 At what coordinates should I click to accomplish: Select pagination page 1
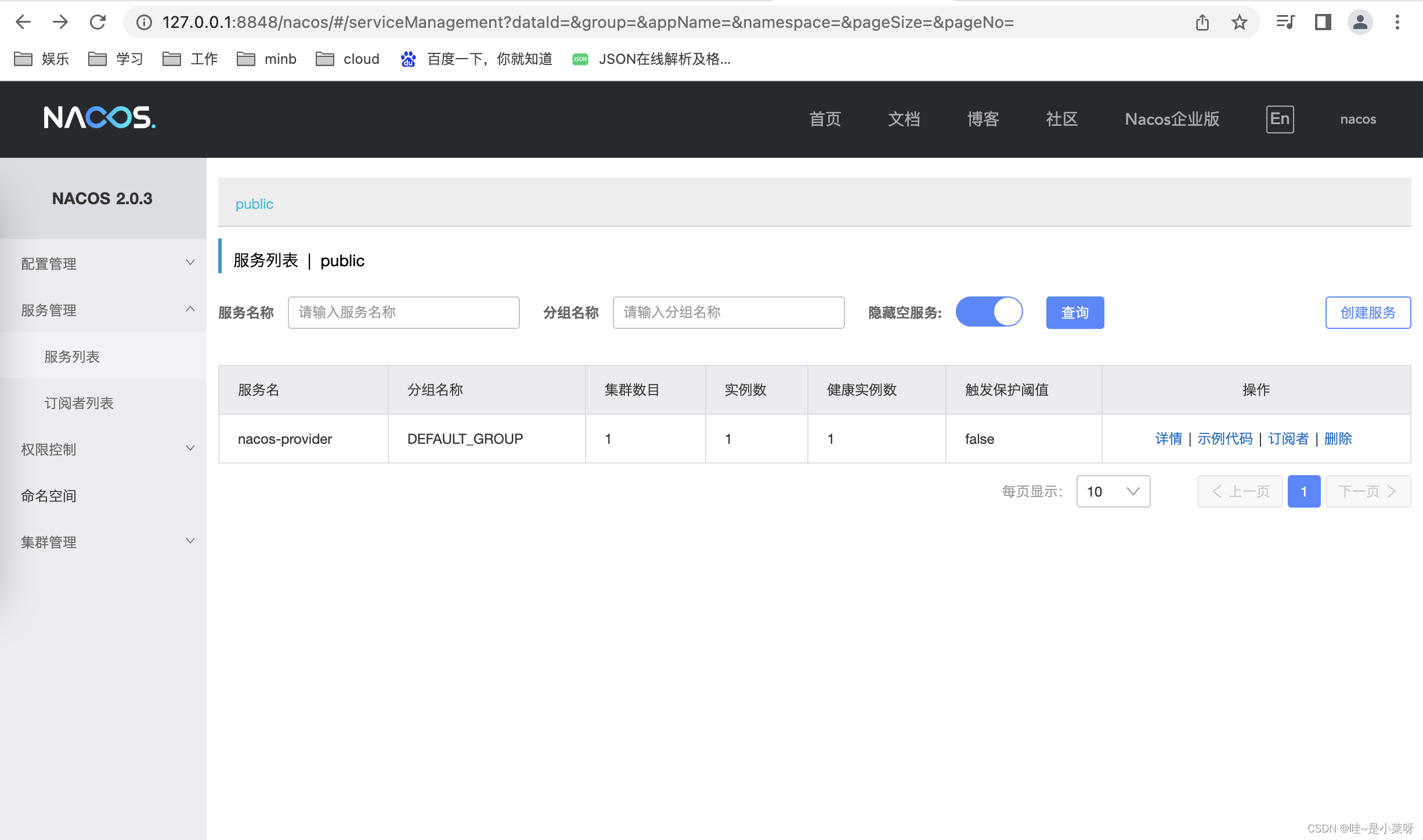(x=1304, y=491)
